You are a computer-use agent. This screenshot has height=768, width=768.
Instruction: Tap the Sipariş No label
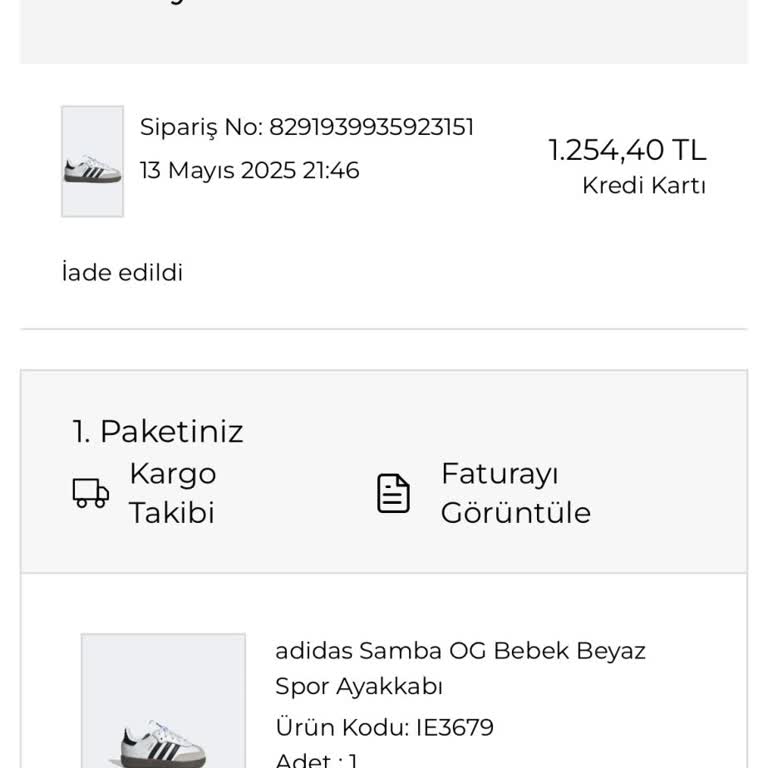click(200, 127)
